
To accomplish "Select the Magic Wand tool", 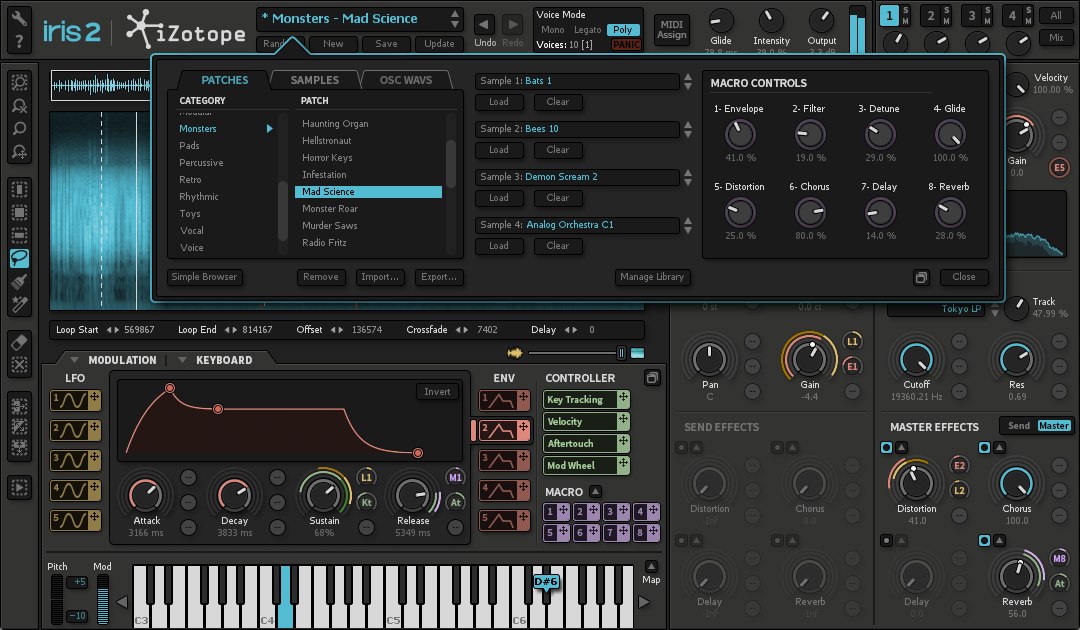I will [x=19, y=303].
